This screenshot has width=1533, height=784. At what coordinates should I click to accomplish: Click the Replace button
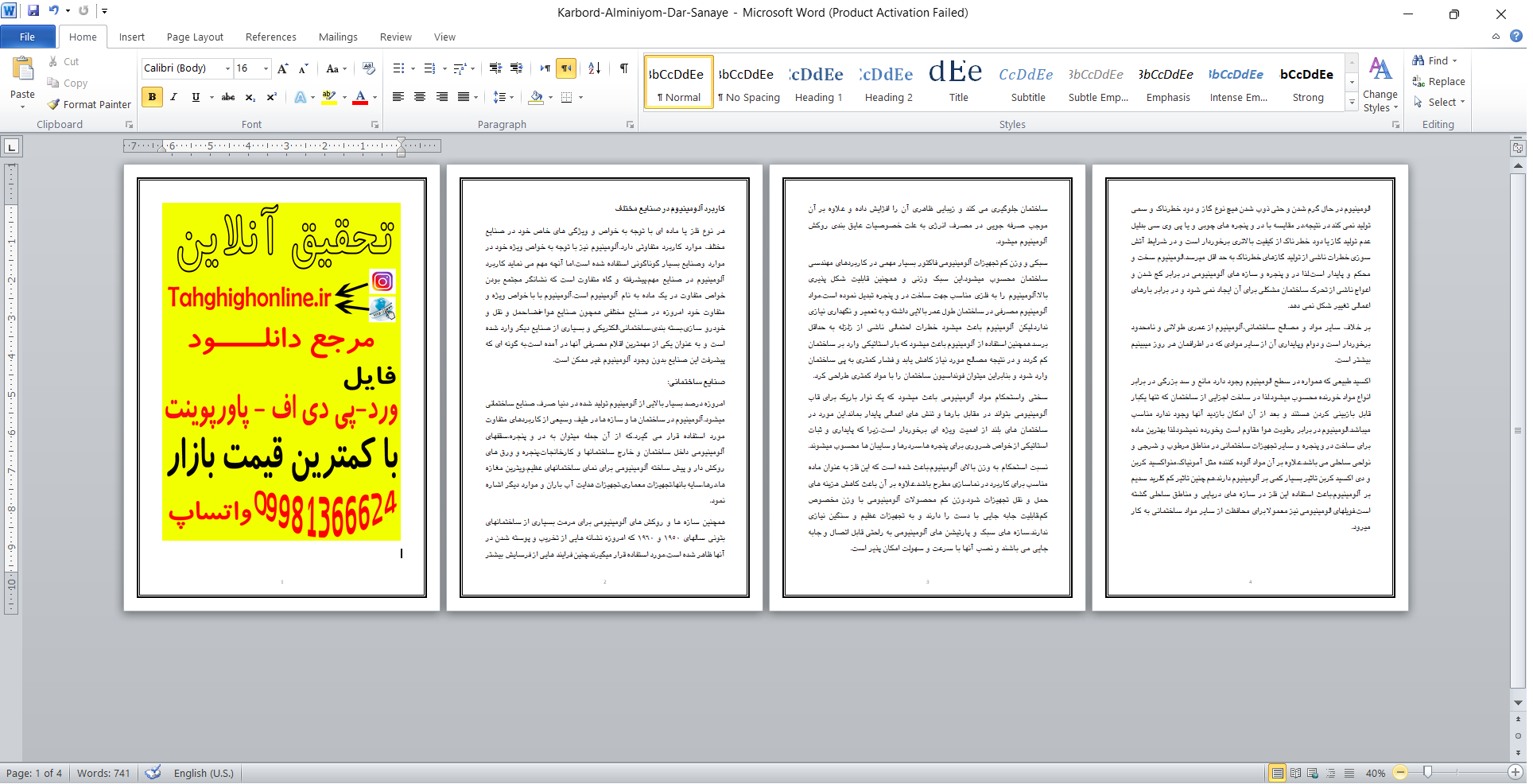pos(1438,81)
